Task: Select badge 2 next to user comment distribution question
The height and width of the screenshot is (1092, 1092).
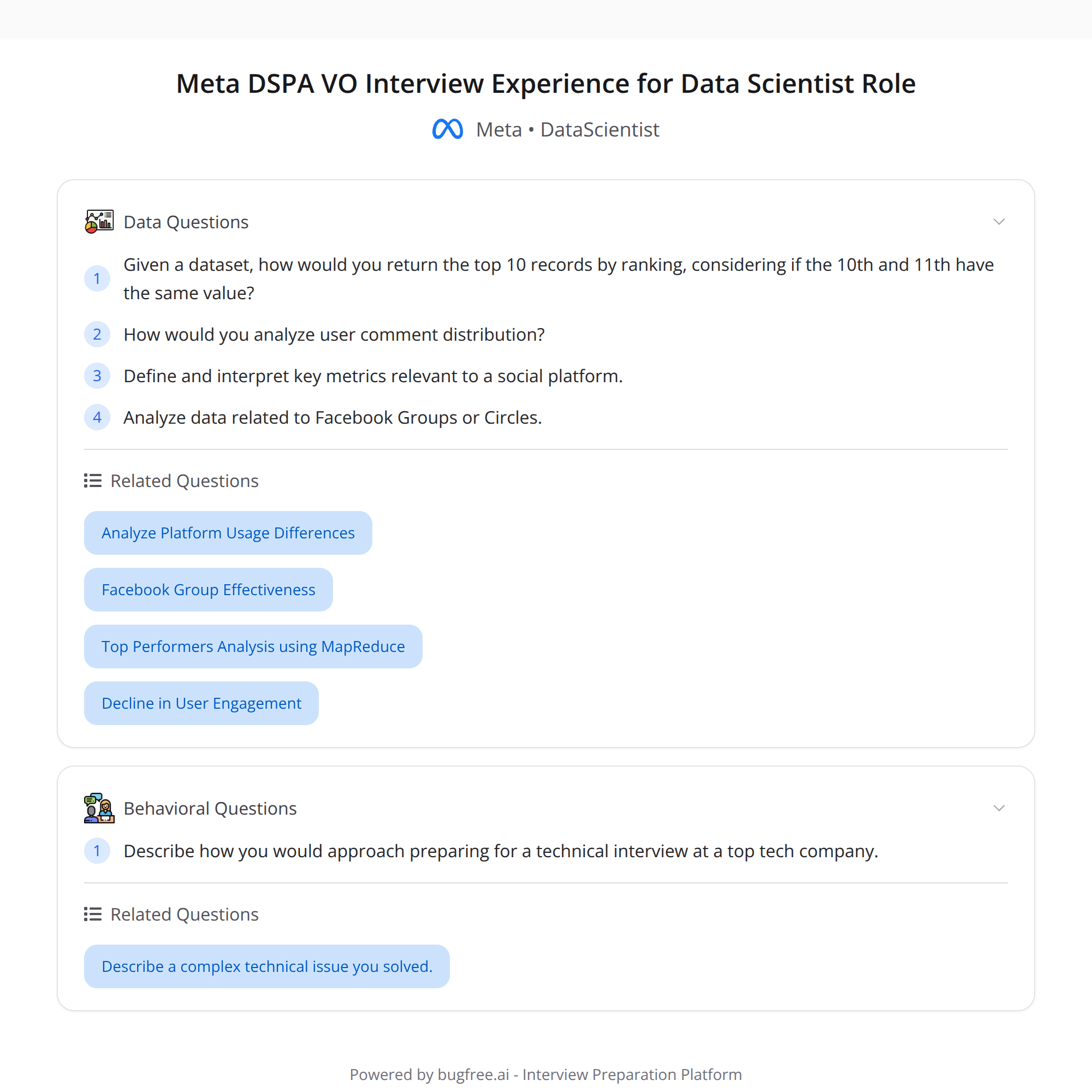Action: click(x=97, y=334)
